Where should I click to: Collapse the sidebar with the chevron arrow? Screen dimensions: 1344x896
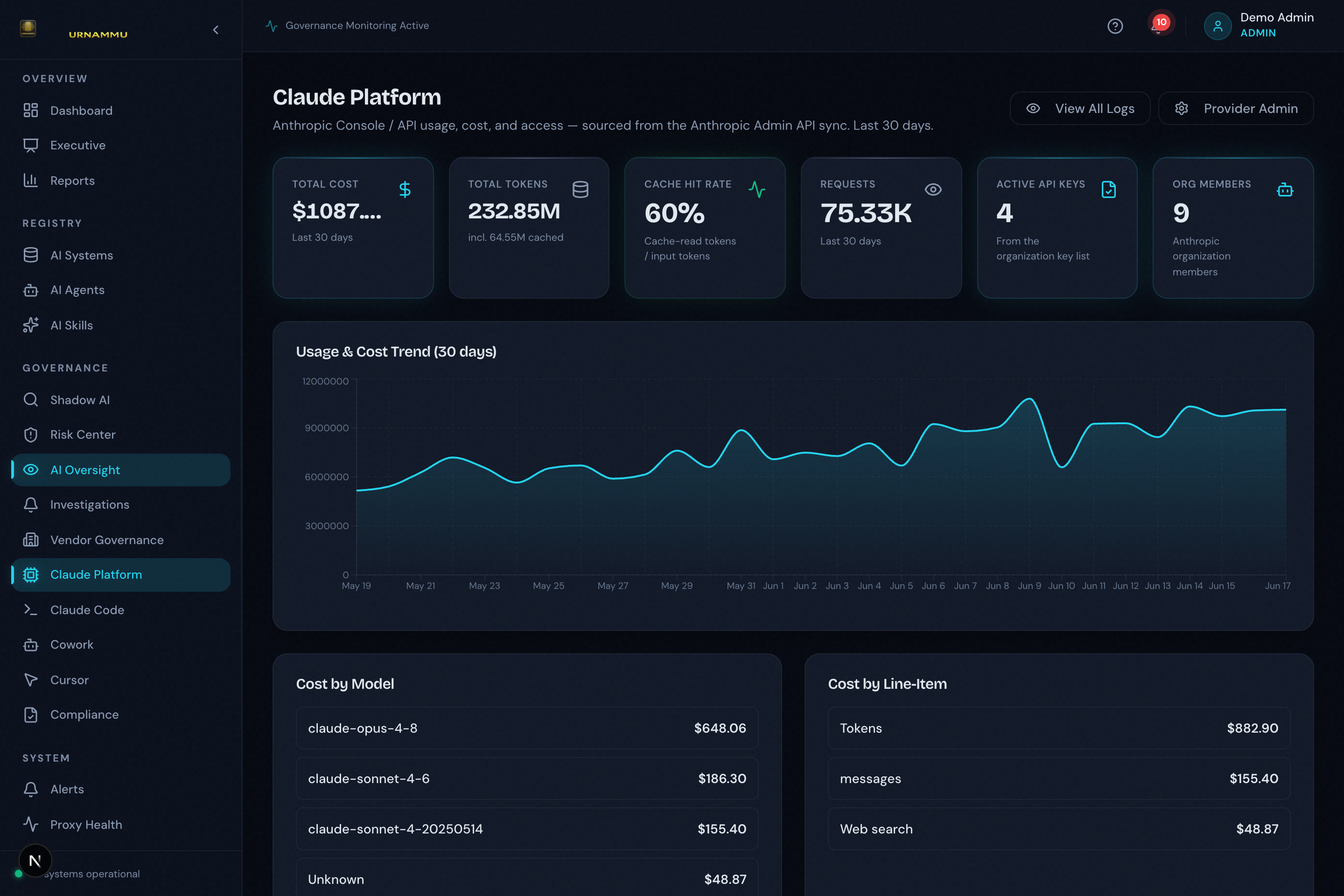pyautogui.click(x=216, y=30)
